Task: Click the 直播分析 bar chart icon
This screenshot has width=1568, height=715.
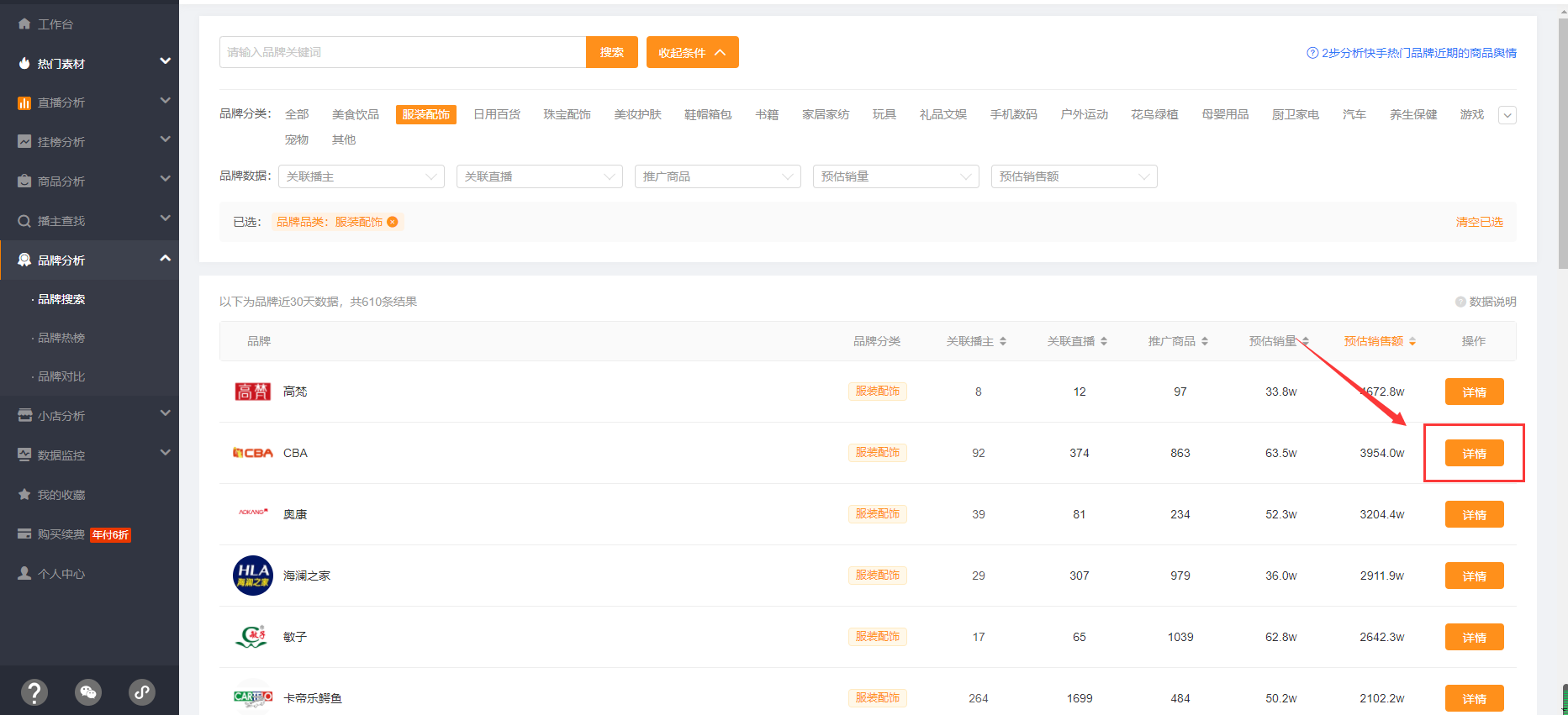Action: tap(24, 103)
